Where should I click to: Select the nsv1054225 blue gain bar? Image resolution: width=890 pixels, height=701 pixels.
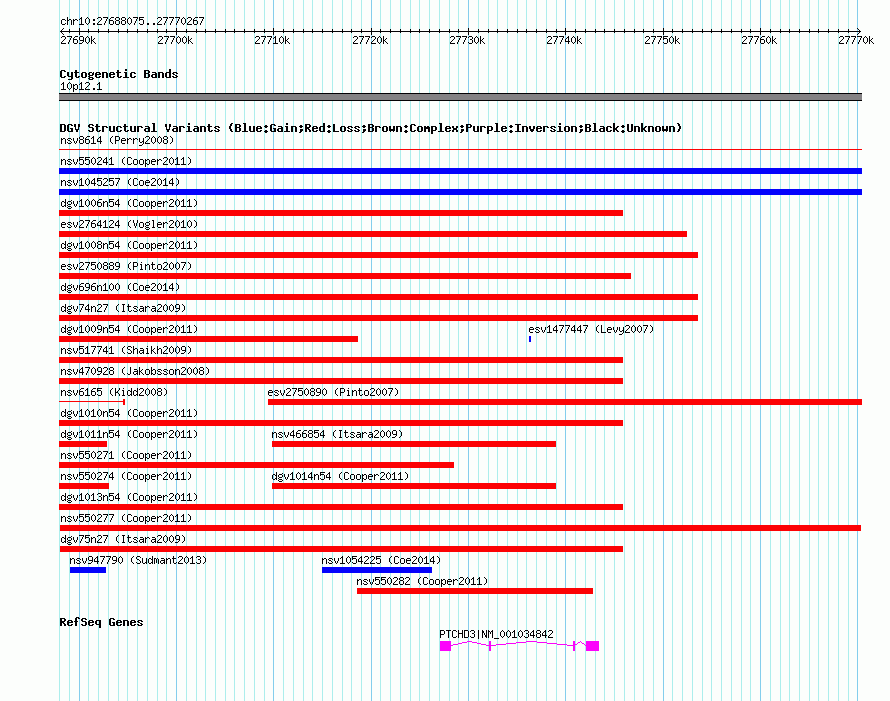(377, 570)
